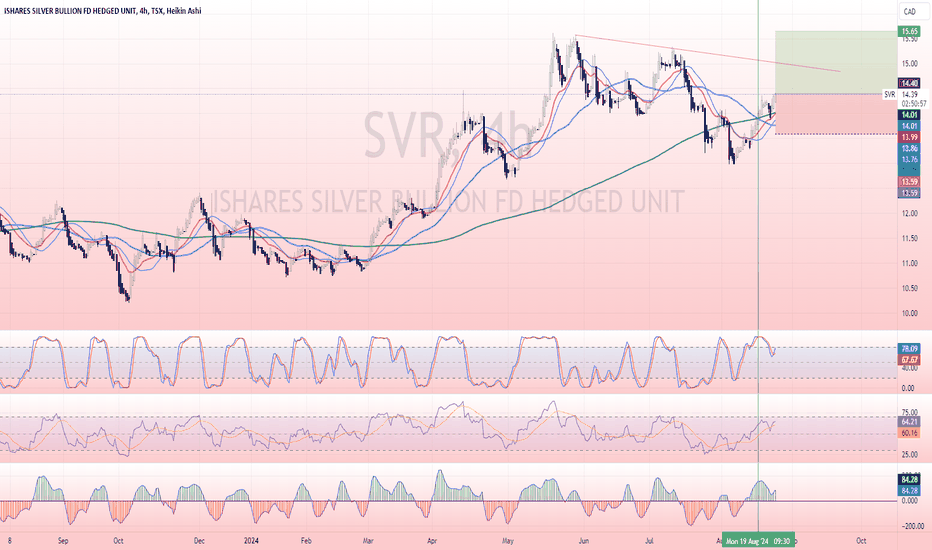Click the -200.00 scale value in bottom pane
The height and width of the screenshot is (550, 932).
[x=913, y=526]
